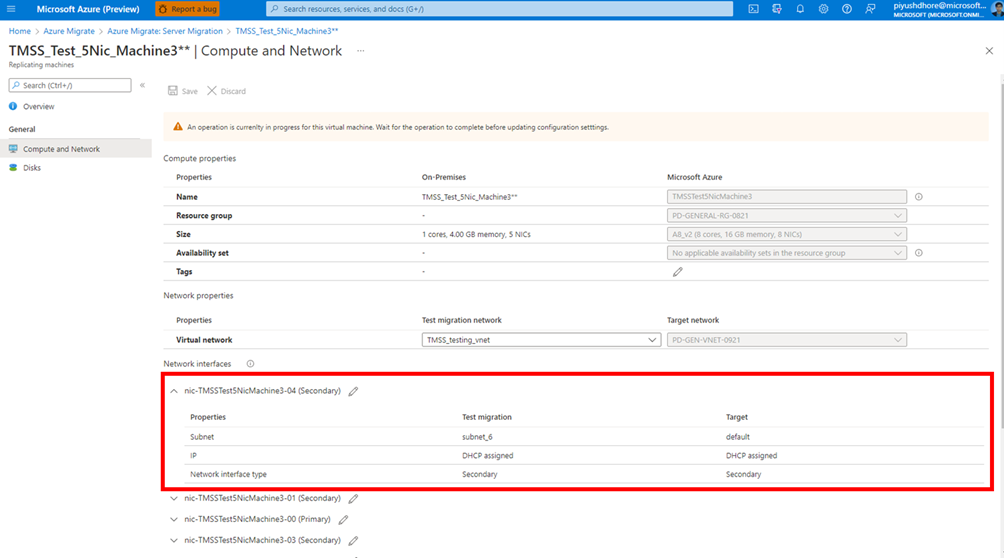Click Microsoft Azure (Preview) portal title
Screen dimensions: 1004x558
88,9
